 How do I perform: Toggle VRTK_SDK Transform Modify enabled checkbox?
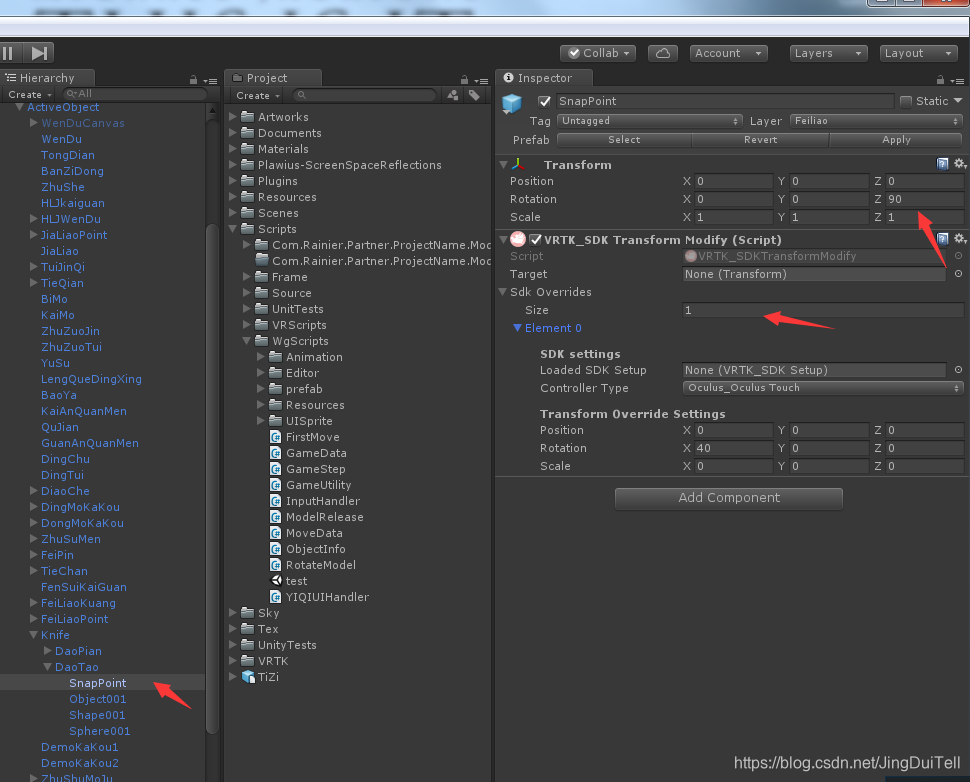coord(536,239)
